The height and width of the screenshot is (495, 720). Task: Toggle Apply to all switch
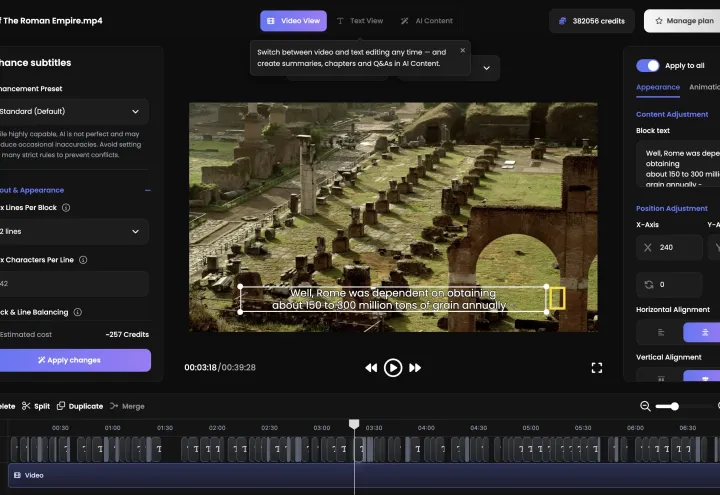[647, 66]
